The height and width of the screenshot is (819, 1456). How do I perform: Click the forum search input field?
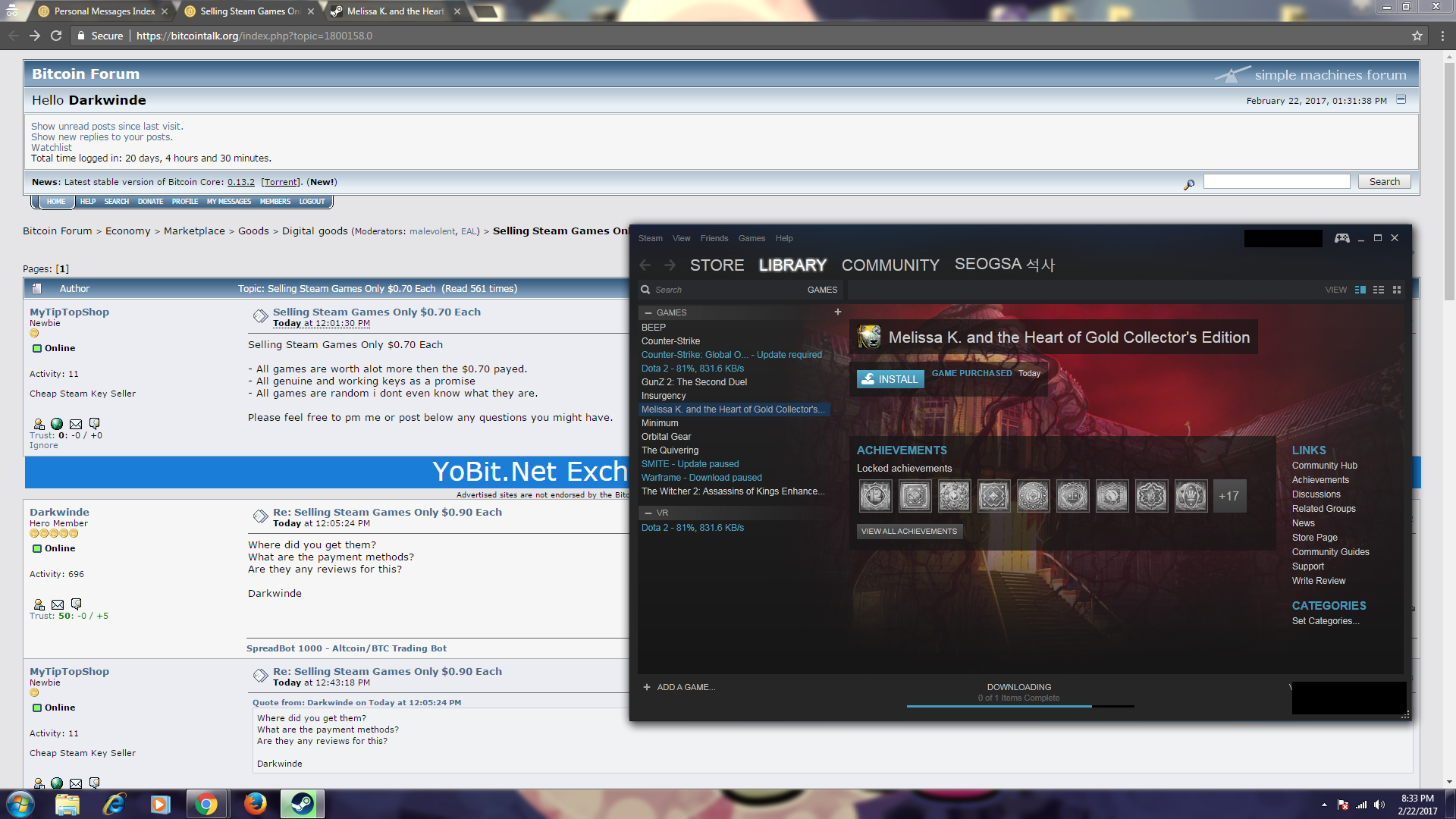click(1276, 181)
